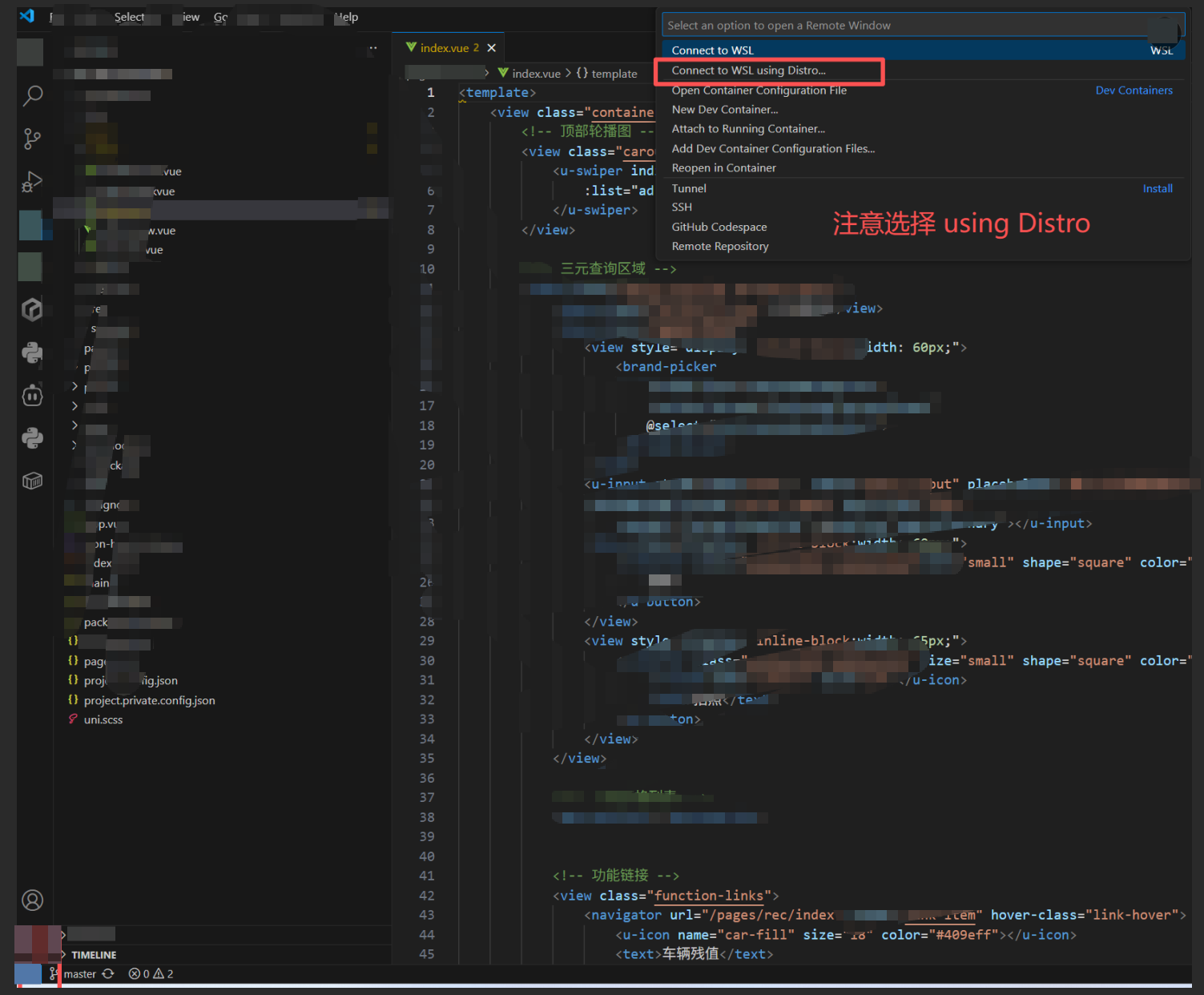Viewport: 1204px width, 995px height.
Task: Open the Source Control view
Action: coord(32,139)
